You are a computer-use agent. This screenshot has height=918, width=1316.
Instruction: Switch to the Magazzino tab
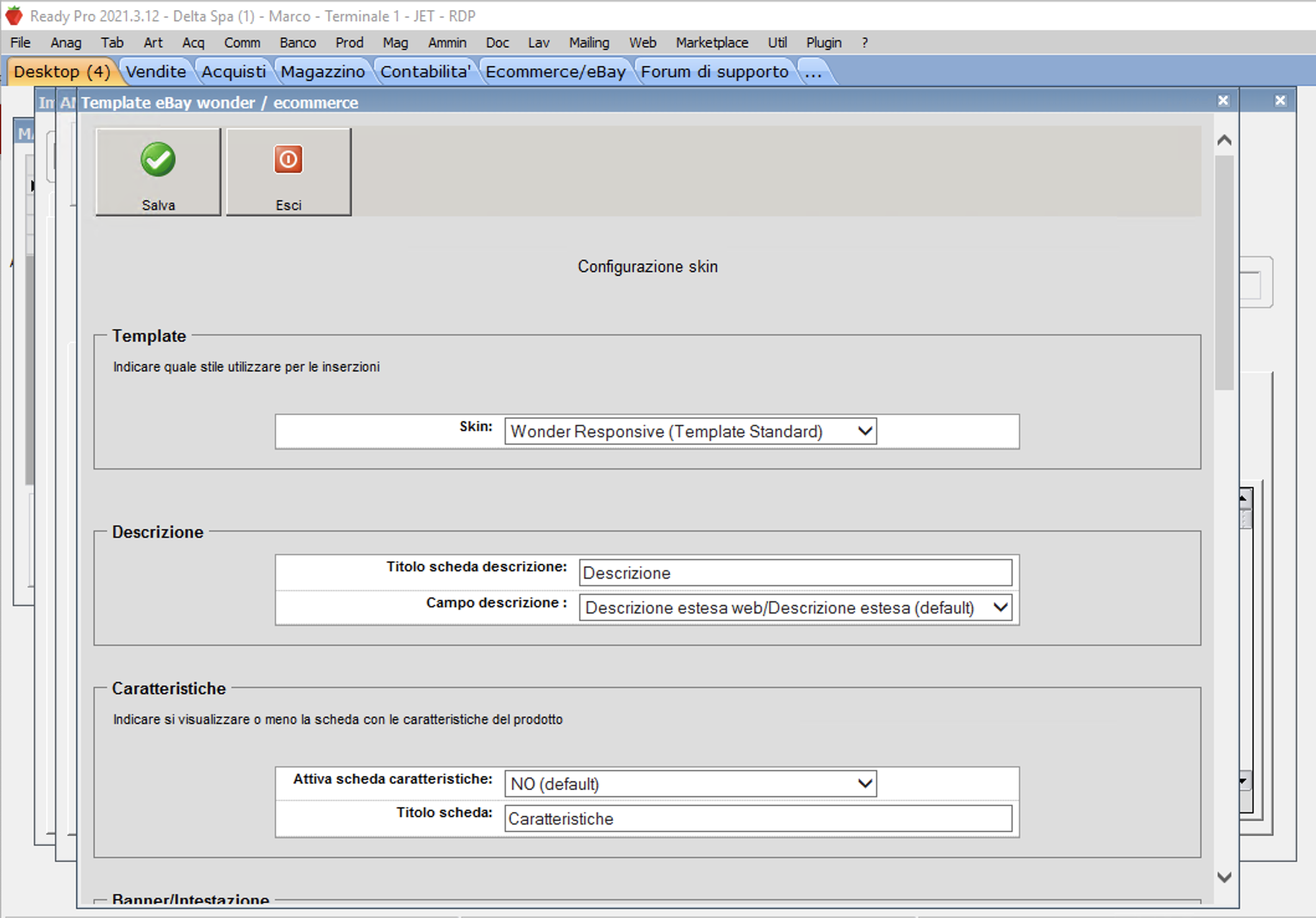coord(323,72)
